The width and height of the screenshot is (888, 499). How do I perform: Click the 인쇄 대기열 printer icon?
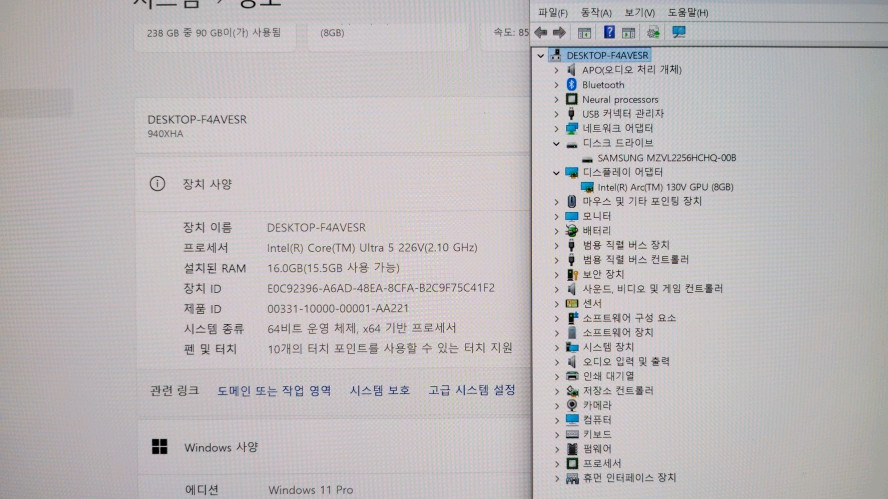tap(572, 376)
